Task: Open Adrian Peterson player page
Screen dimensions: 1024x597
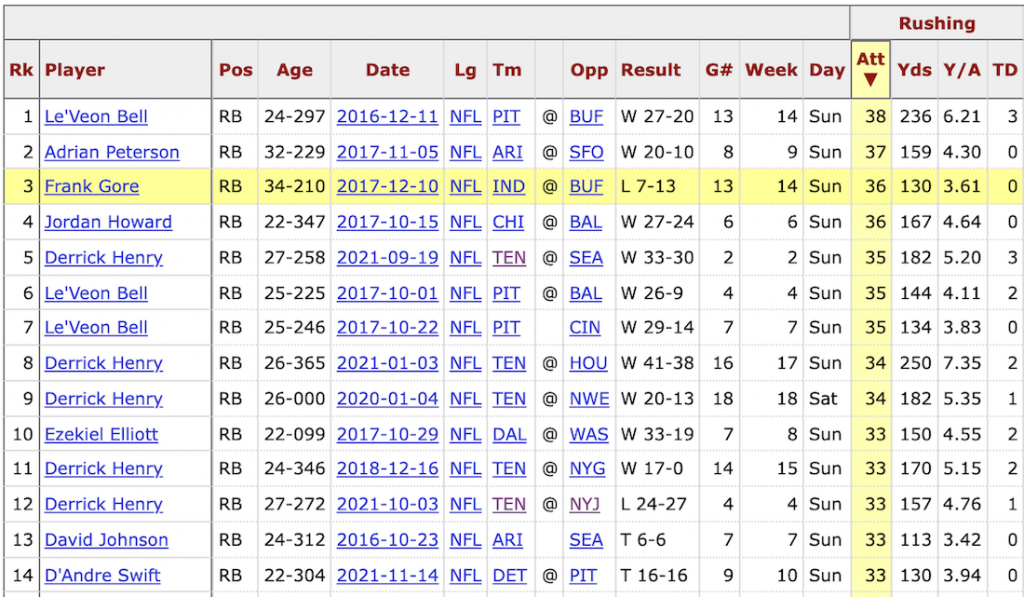Action: 111,152
